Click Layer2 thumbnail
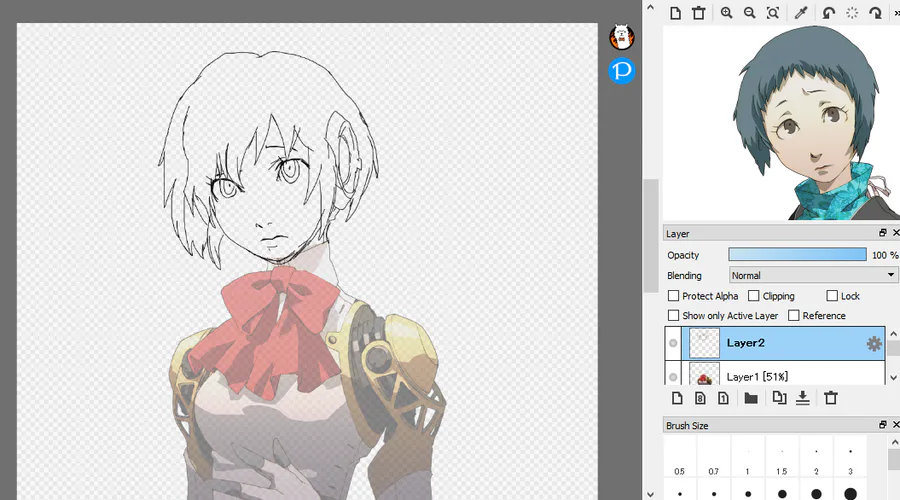This screenshot has width=900, height=500. [704, 343]
